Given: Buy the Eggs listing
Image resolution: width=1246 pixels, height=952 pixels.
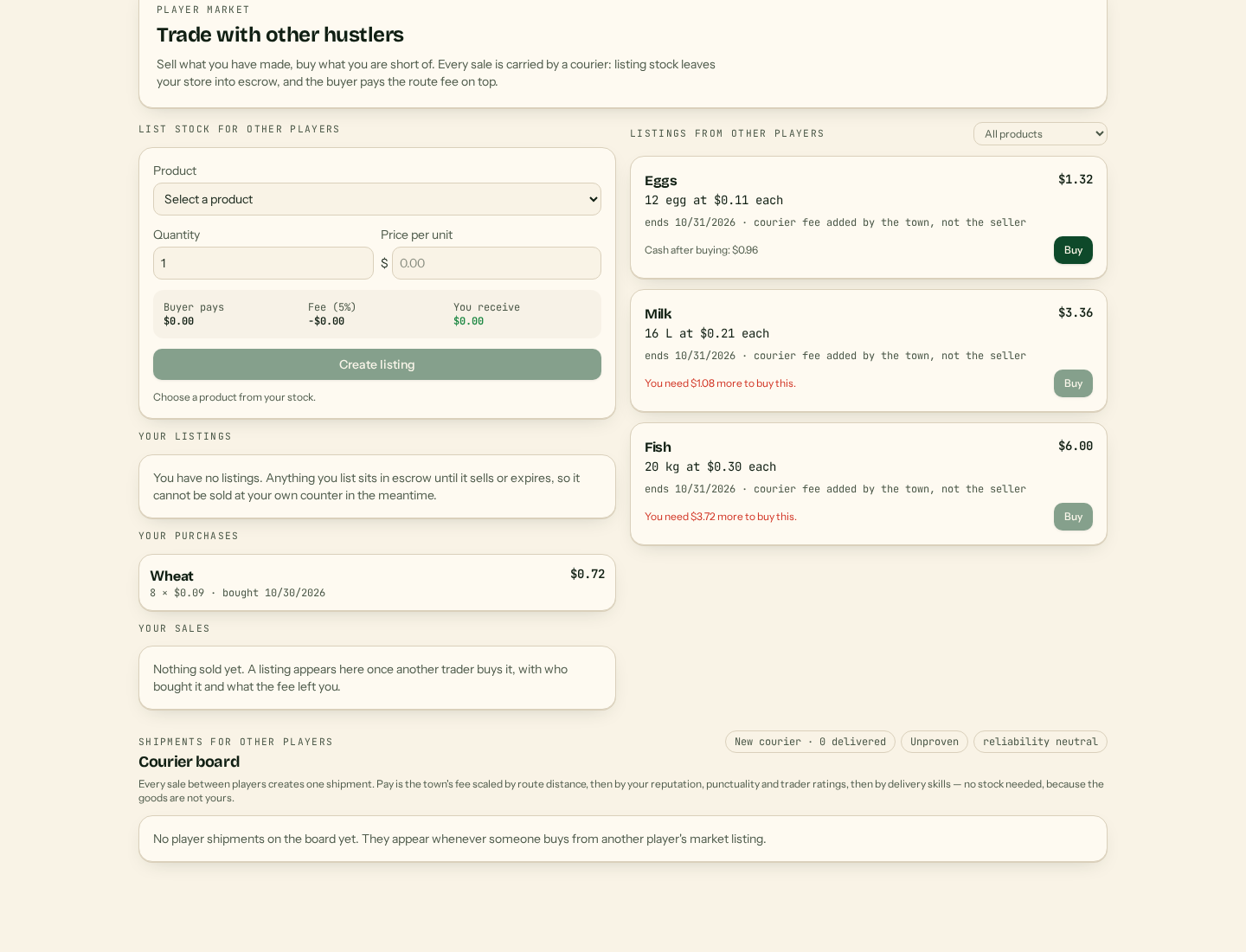Looking at the screenshot, I should (x=1073, y=250).
